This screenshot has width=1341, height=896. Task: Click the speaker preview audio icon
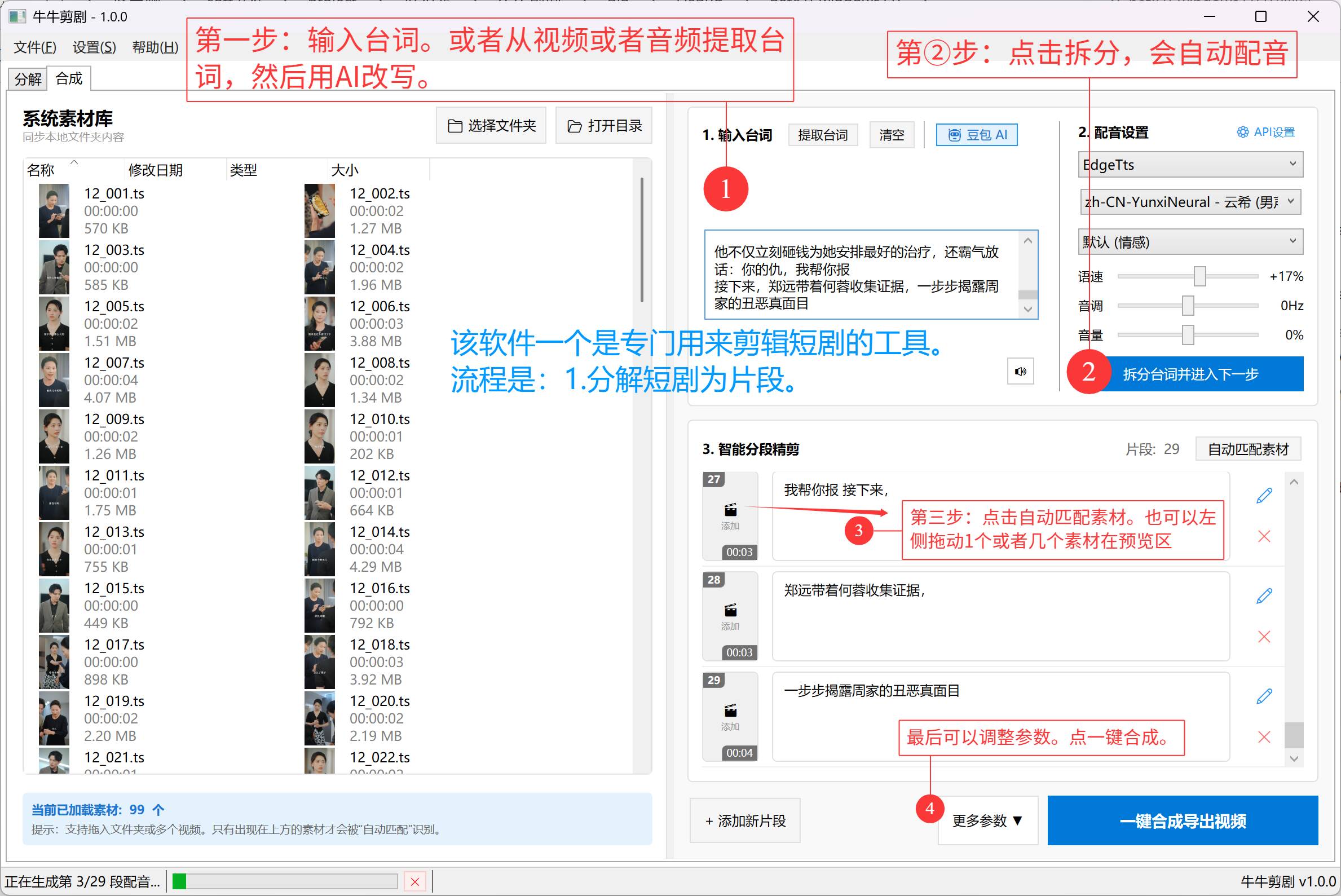[1020, 372]
